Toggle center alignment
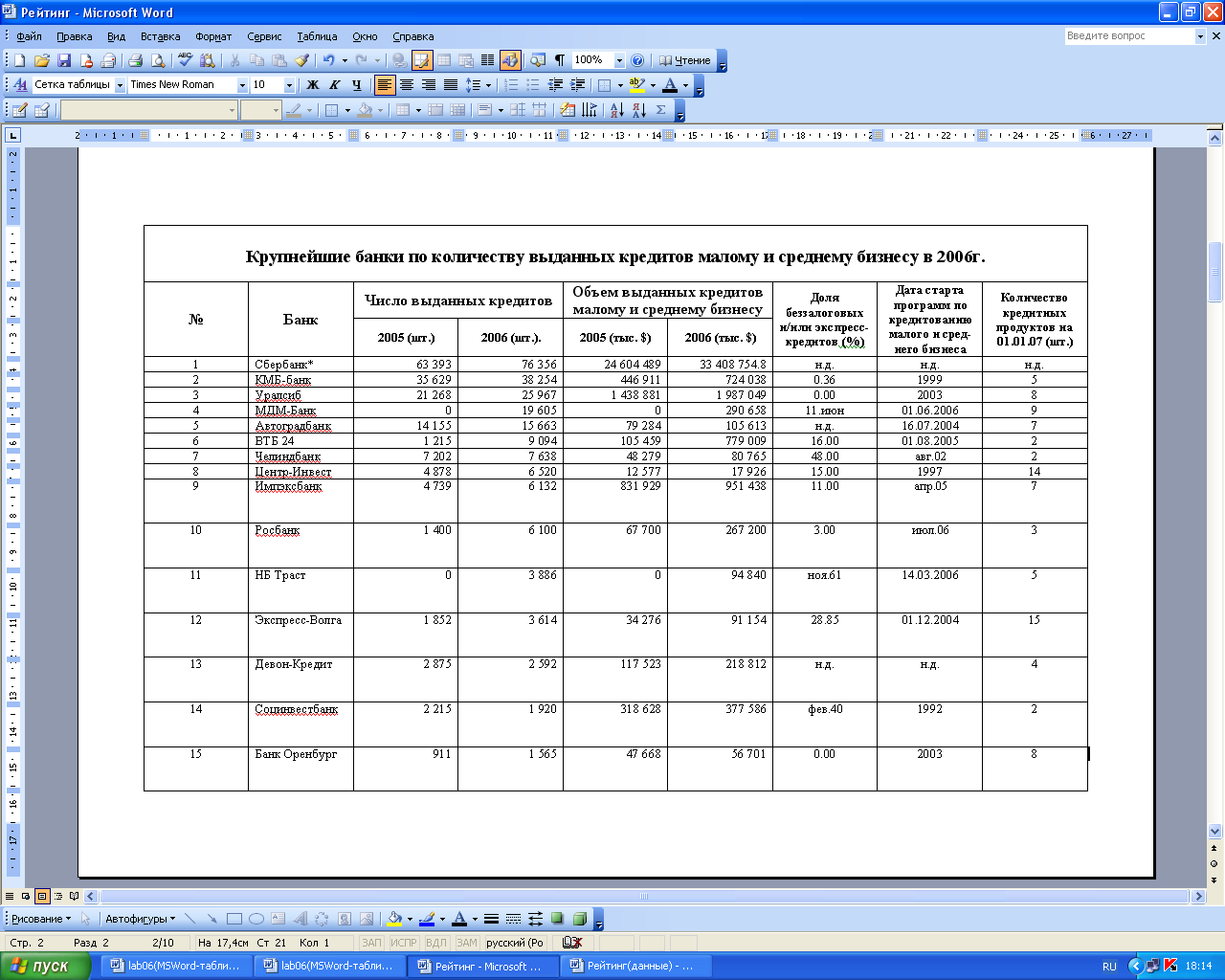Viewport: 1225px width, 980px height. click(x=407, y=85)
